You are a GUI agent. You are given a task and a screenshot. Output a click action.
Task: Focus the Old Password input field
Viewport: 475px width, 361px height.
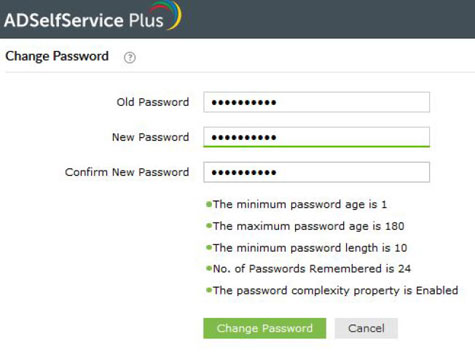pyautogui.click(x=316, y=102)
